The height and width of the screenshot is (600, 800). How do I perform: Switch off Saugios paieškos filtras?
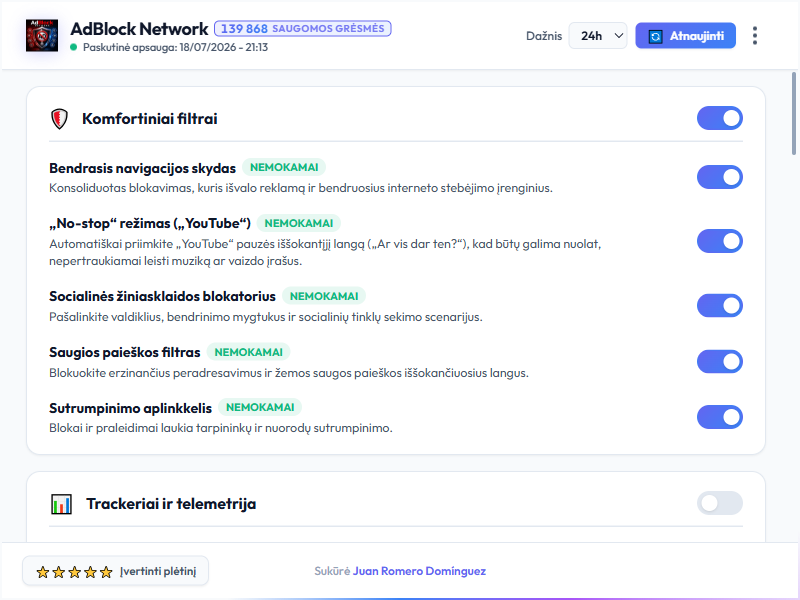point(719,362)
